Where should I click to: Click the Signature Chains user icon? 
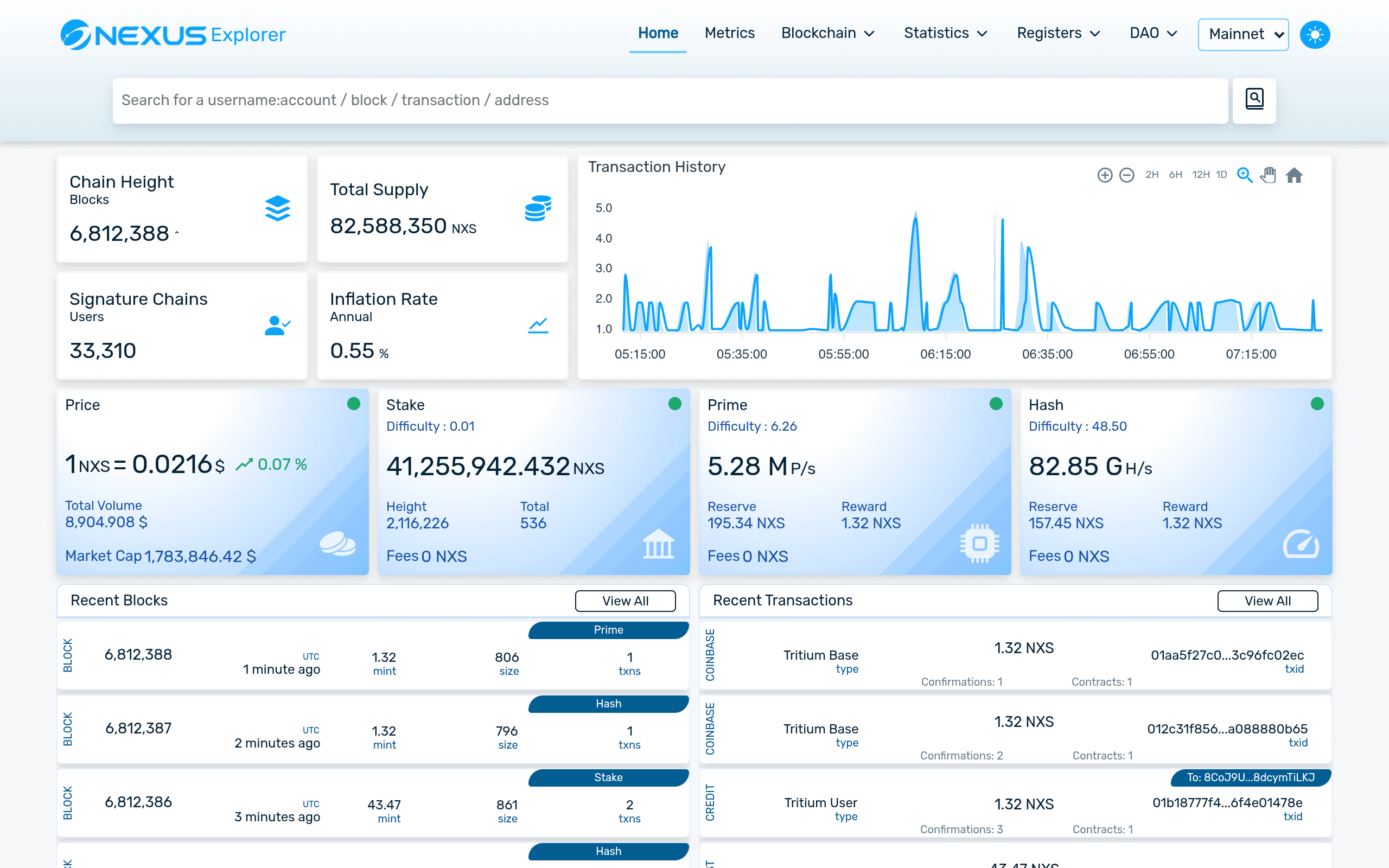[x=277, y=325]
